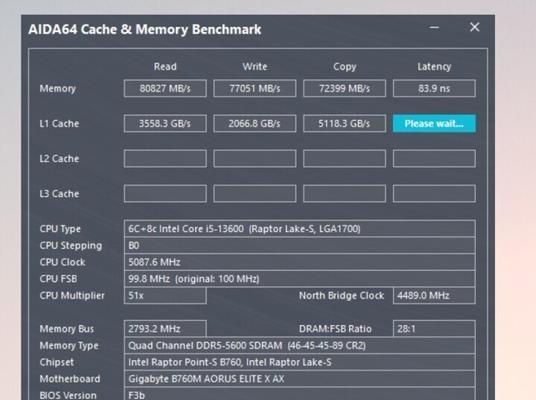Click the Memory Copy 72399 MB/s result
Viewport: 536px width, 400px height.
[345, 89]
